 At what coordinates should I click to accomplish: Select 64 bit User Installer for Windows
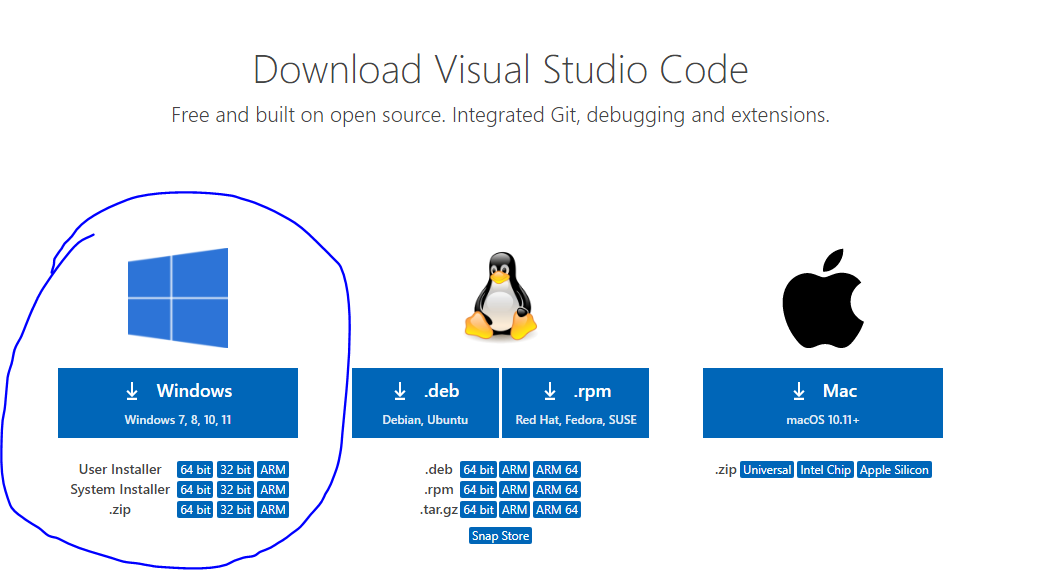click(194, 469)
